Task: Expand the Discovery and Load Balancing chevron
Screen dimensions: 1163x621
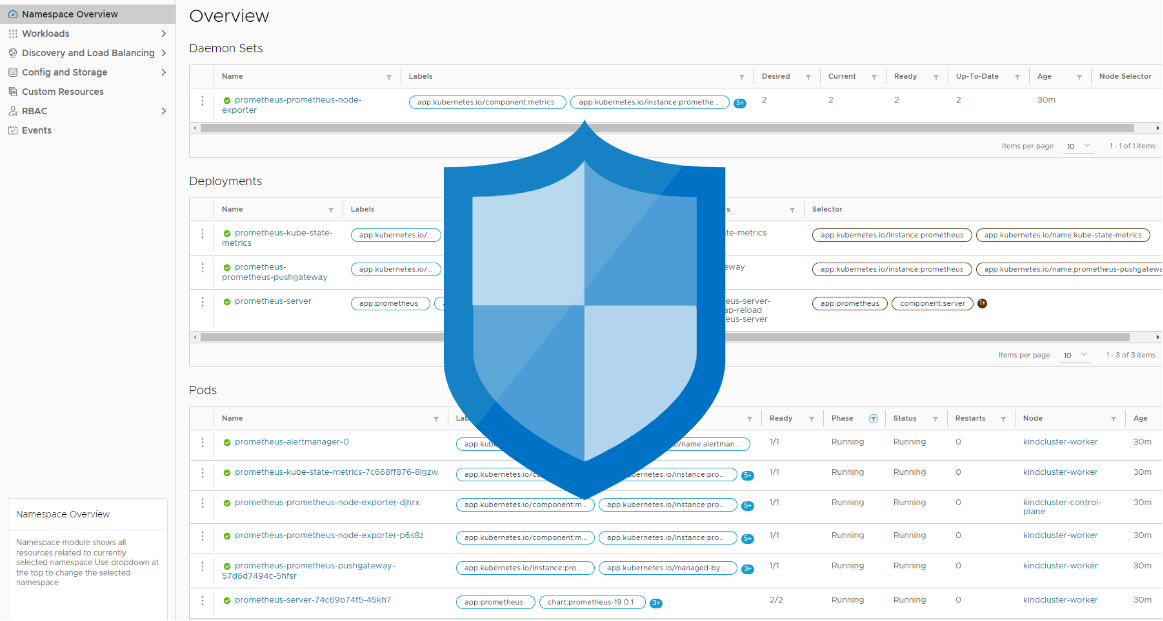Action: (164, 53)
